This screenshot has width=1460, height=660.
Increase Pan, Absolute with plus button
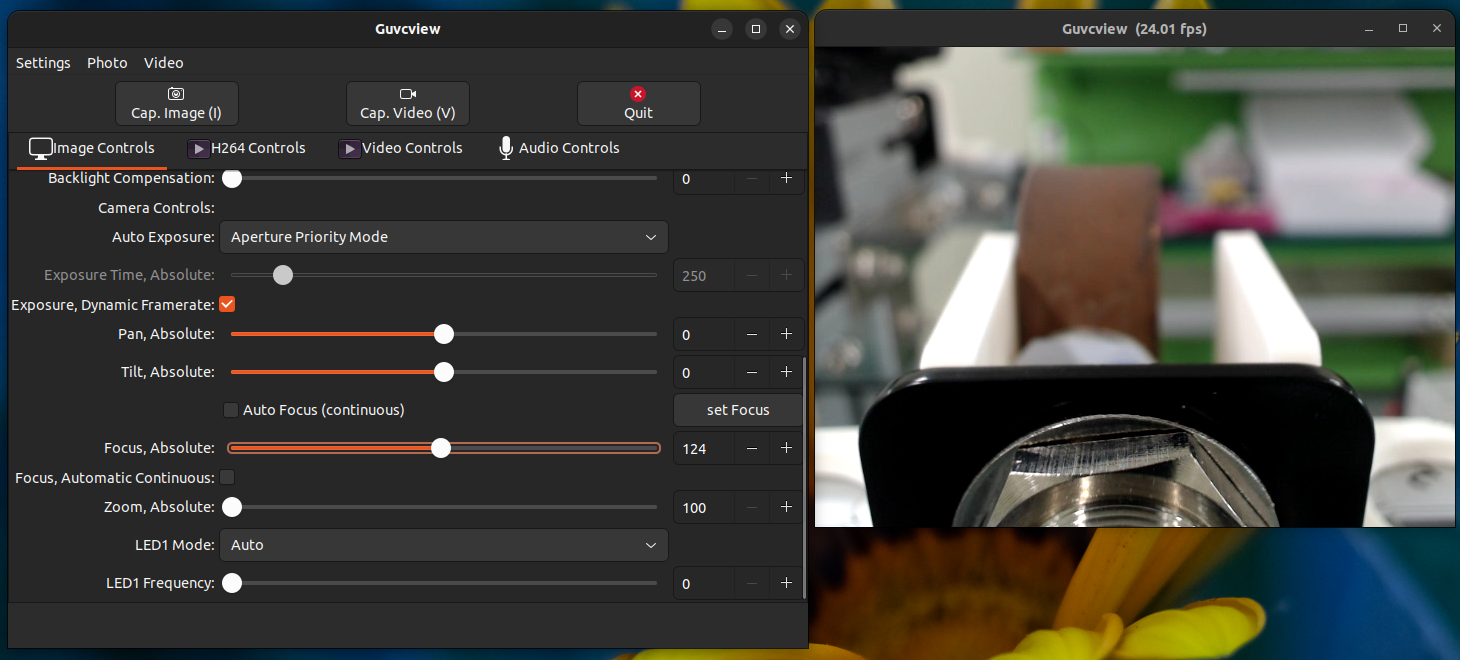click(786, 334)
